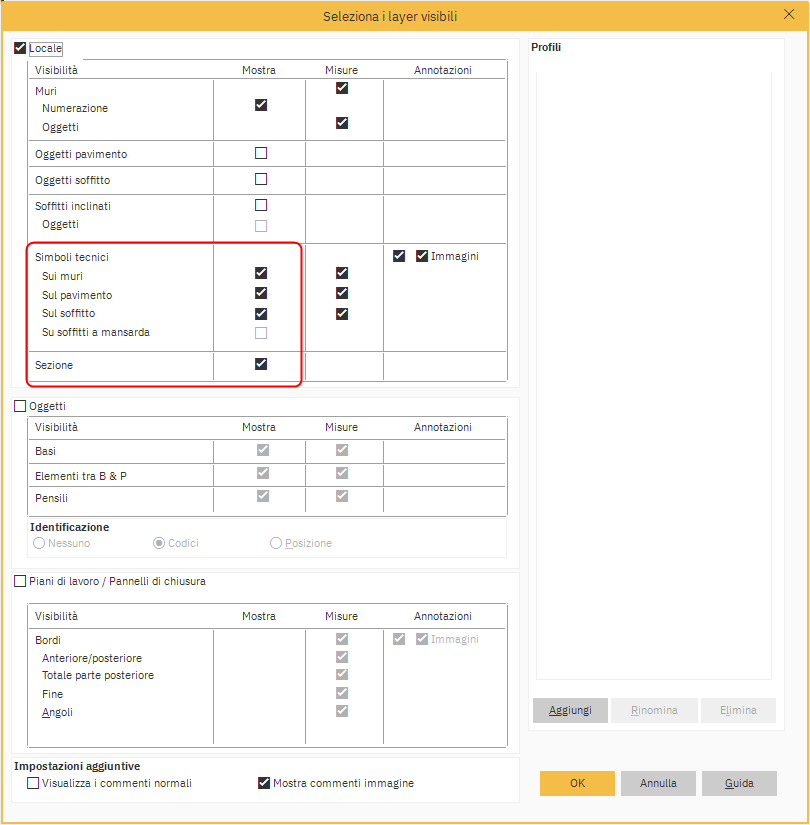This screenshot has width=810, height=825.
Task: Uncheck Mostra commenti immagine
Action: [x=264, y=783]
